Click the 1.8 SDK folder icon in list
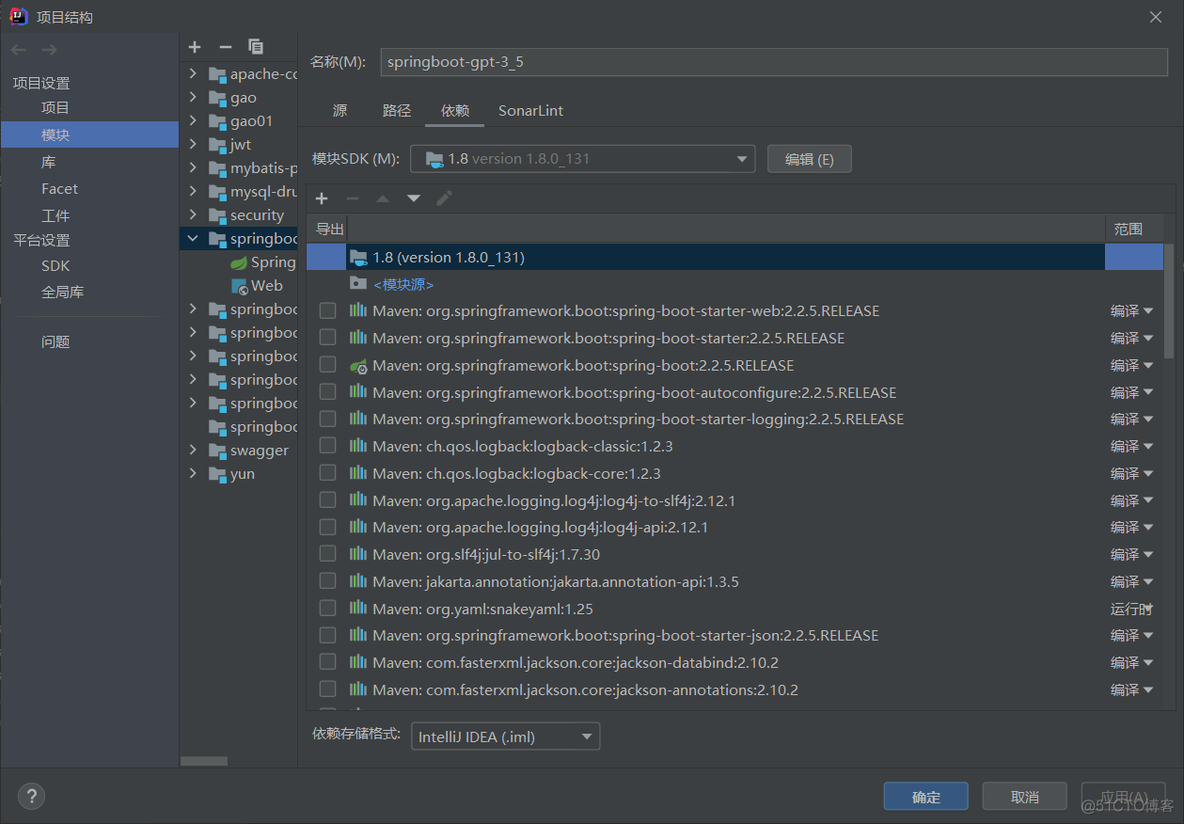The height and width of the screenshot is (824, 1184). [x=359, y=258]
